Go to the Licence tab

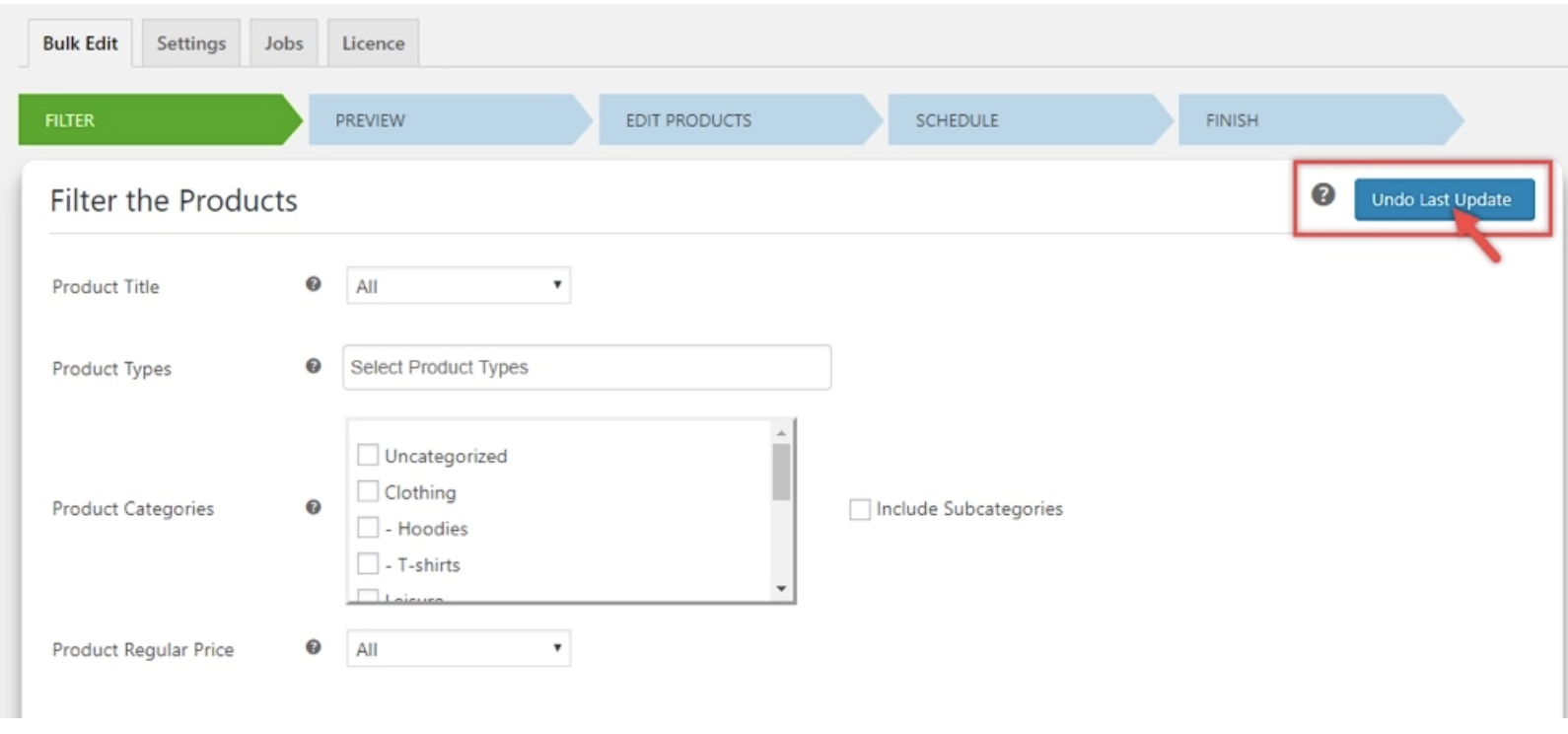click(x=373, y=43)
